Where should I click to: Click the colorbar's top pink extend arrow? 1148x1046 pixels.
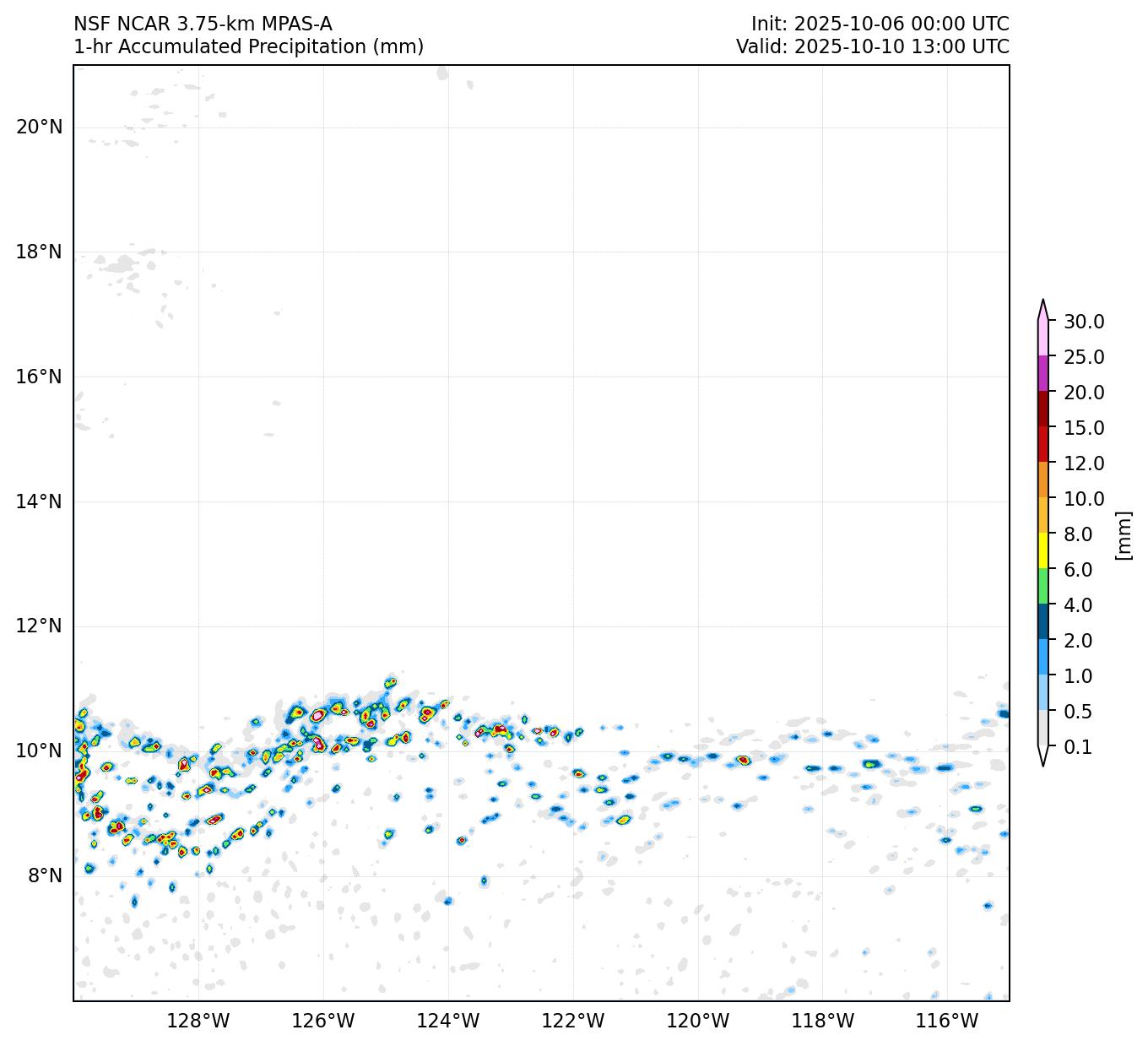[x=1043, y=311]
